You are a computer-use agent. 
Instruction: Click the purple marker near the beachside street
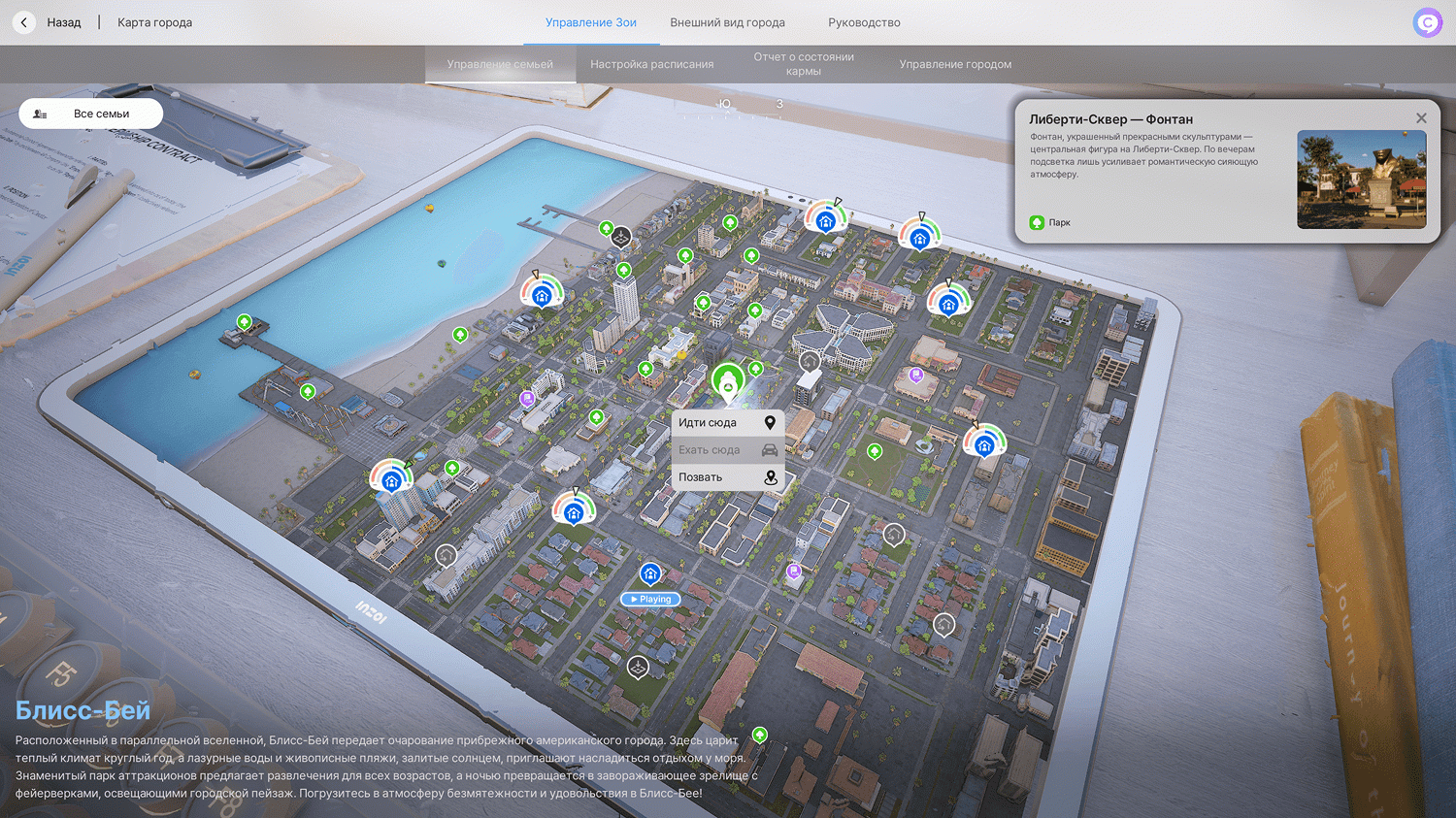[527, 398]
